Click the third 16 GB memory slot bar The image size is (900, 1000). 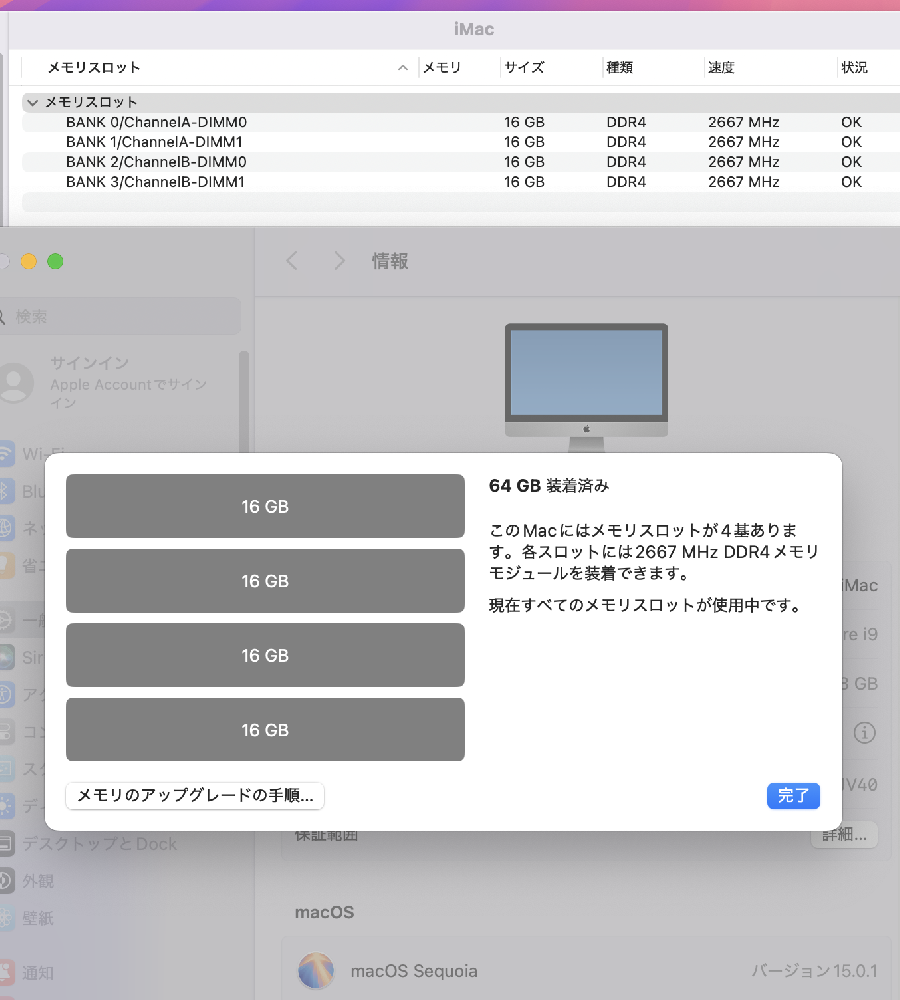pos(265,655)
